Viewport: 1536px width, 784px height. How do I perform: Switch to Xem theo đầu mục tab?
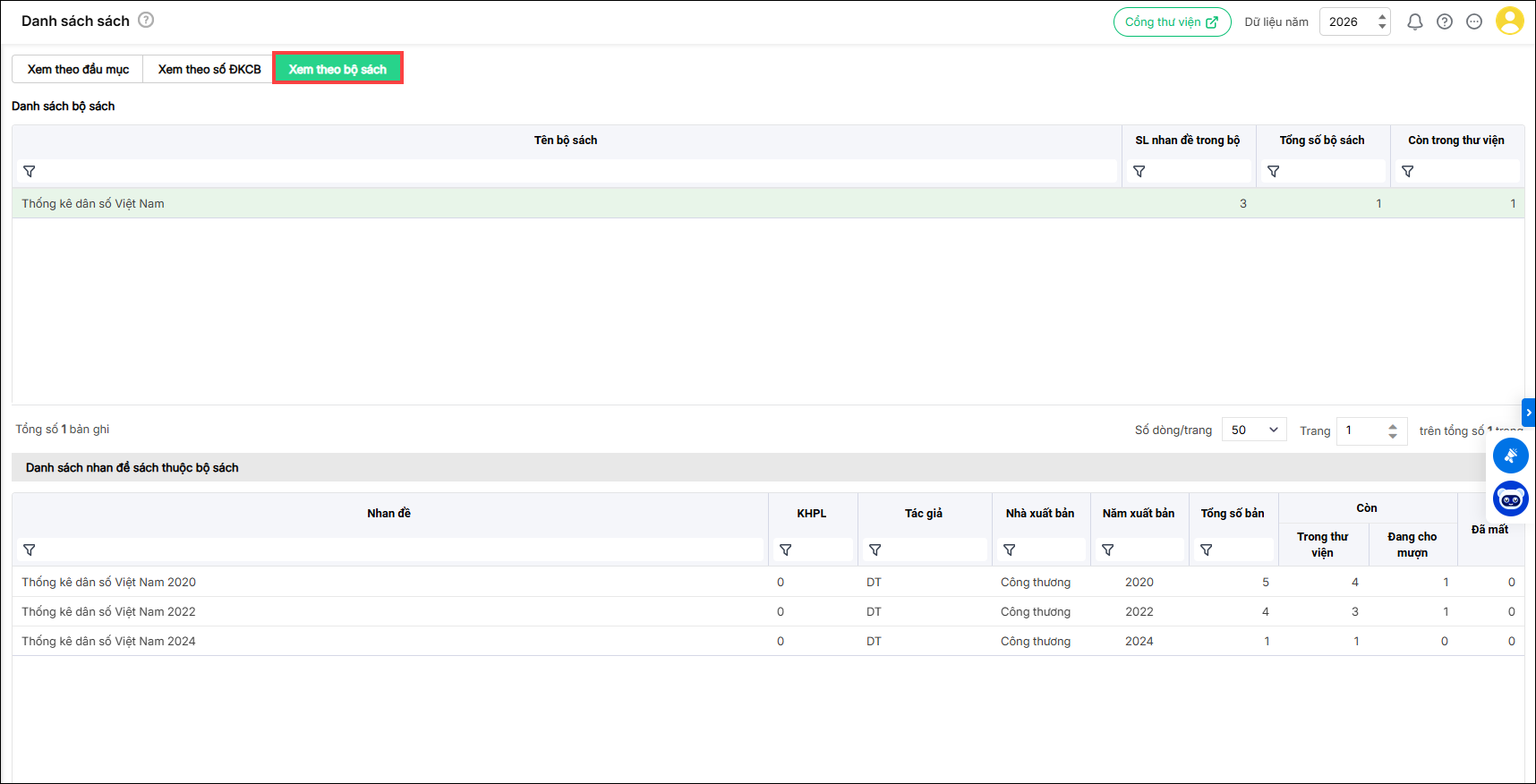point(78,69)
